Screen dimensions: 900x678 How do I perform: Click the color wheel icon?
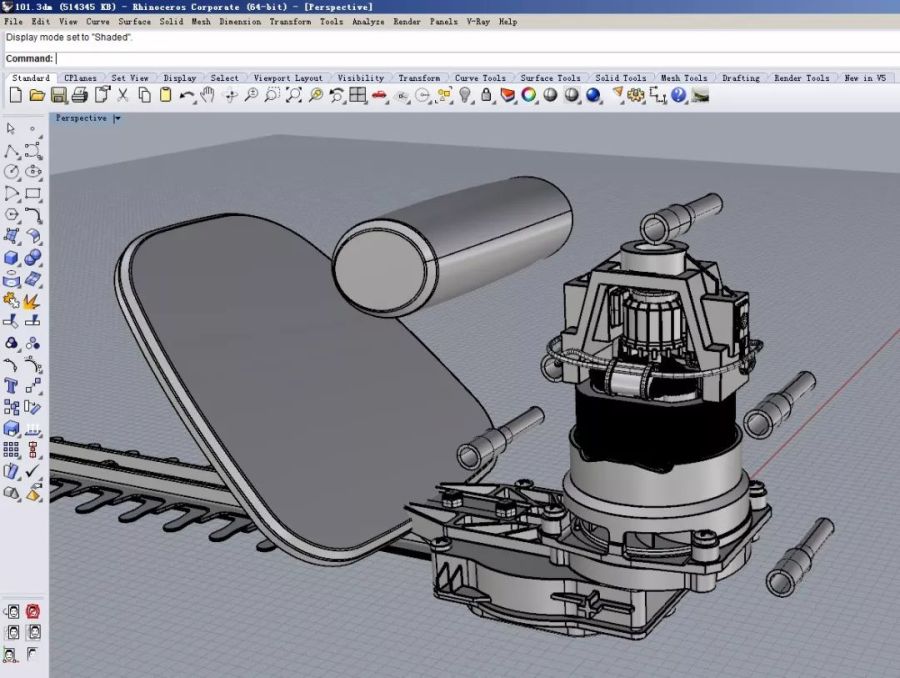[x=529, y=95]
